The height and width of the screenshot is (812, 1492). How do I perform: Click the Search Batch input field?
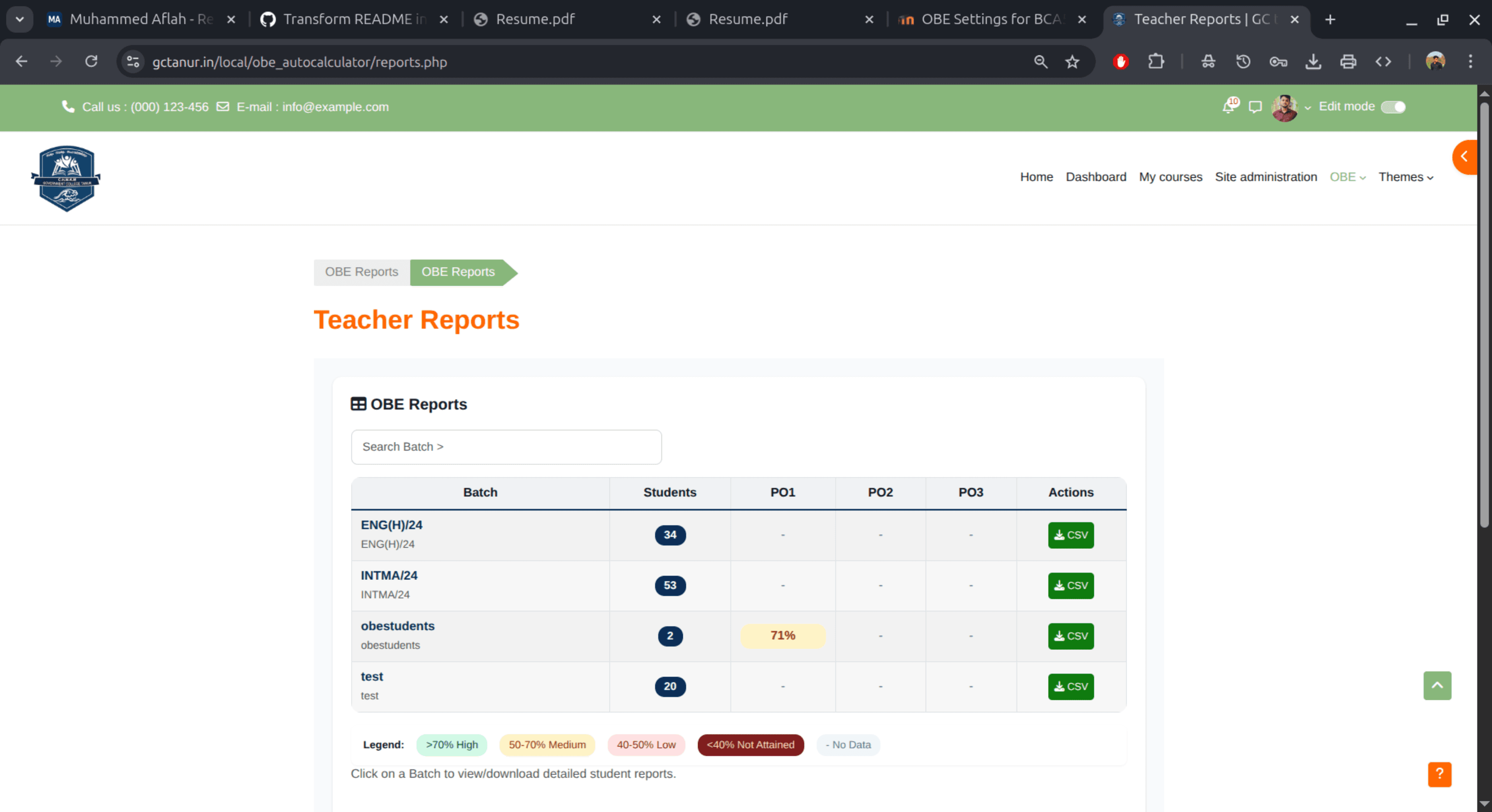[x=506, y=447]
